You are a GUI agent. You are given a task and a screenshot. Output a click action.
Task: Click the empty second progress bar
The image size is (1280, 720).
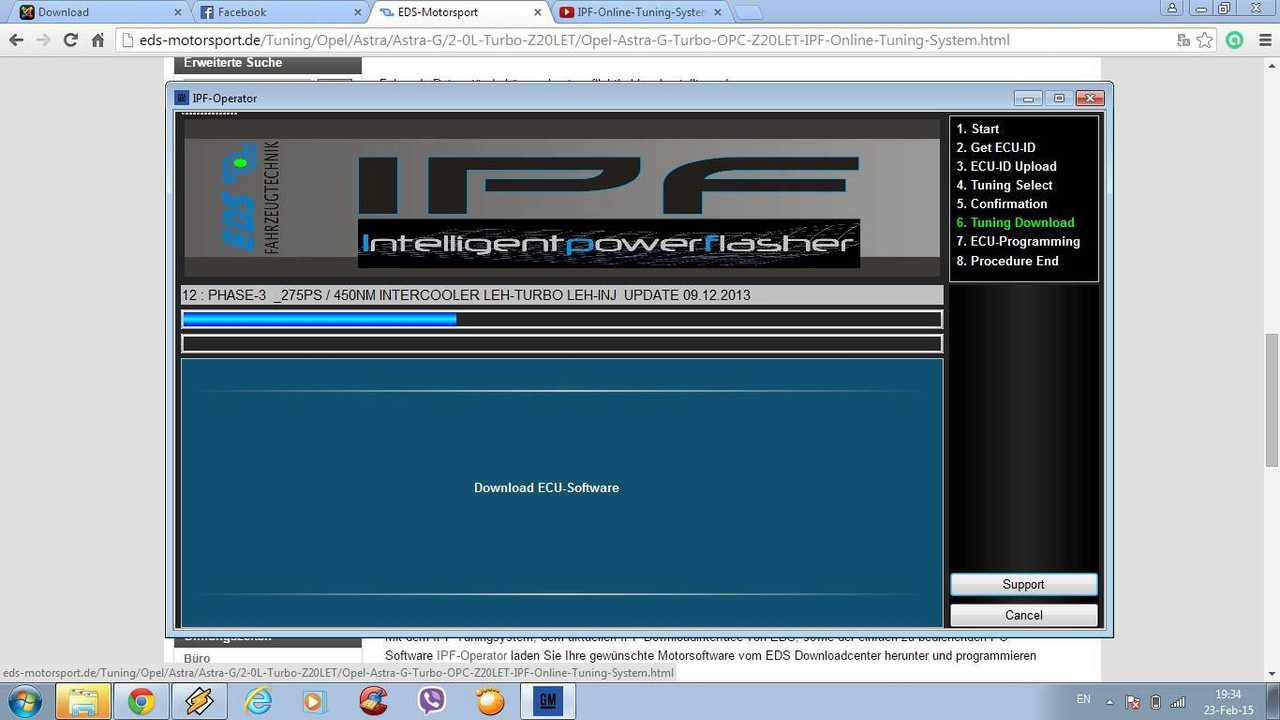click(561, 344)
